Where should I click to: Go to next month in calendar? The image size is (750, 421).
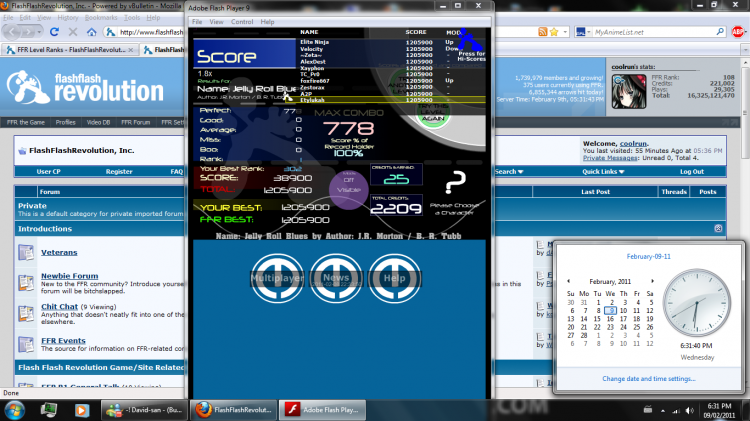pyautogui.click(x=652, y=281)
